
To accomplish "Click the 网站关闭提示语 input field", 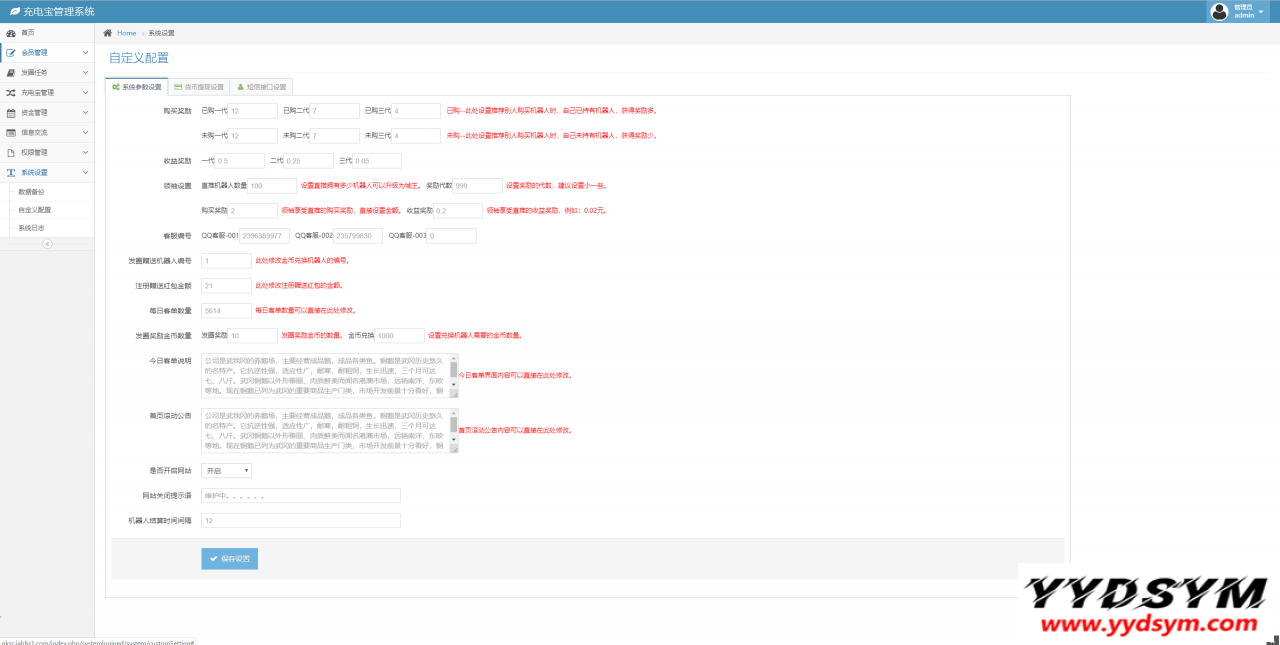I will [x=300, y=495].
